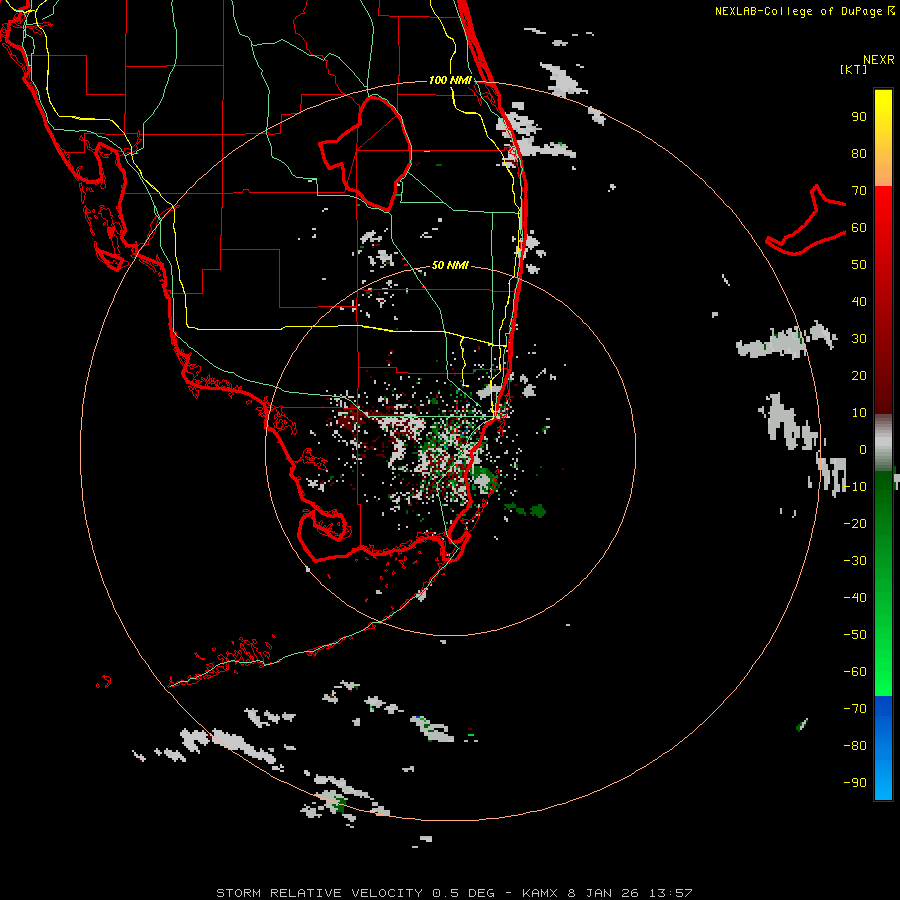Click the -80 value on velocity scale

(x=855, y=746)
